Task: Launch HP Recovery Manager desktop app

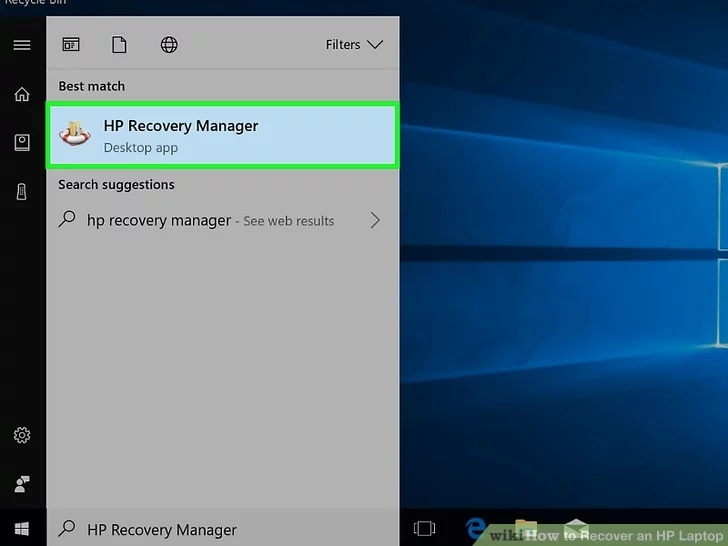Action: (223, 136)
